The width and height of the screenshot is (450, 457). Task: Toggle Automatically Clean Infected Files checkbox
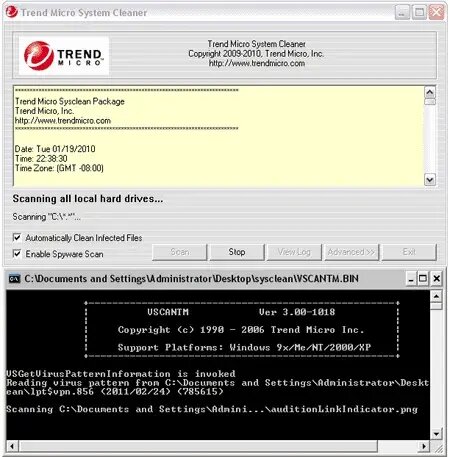pyautogui.click(x=17, y=238)
